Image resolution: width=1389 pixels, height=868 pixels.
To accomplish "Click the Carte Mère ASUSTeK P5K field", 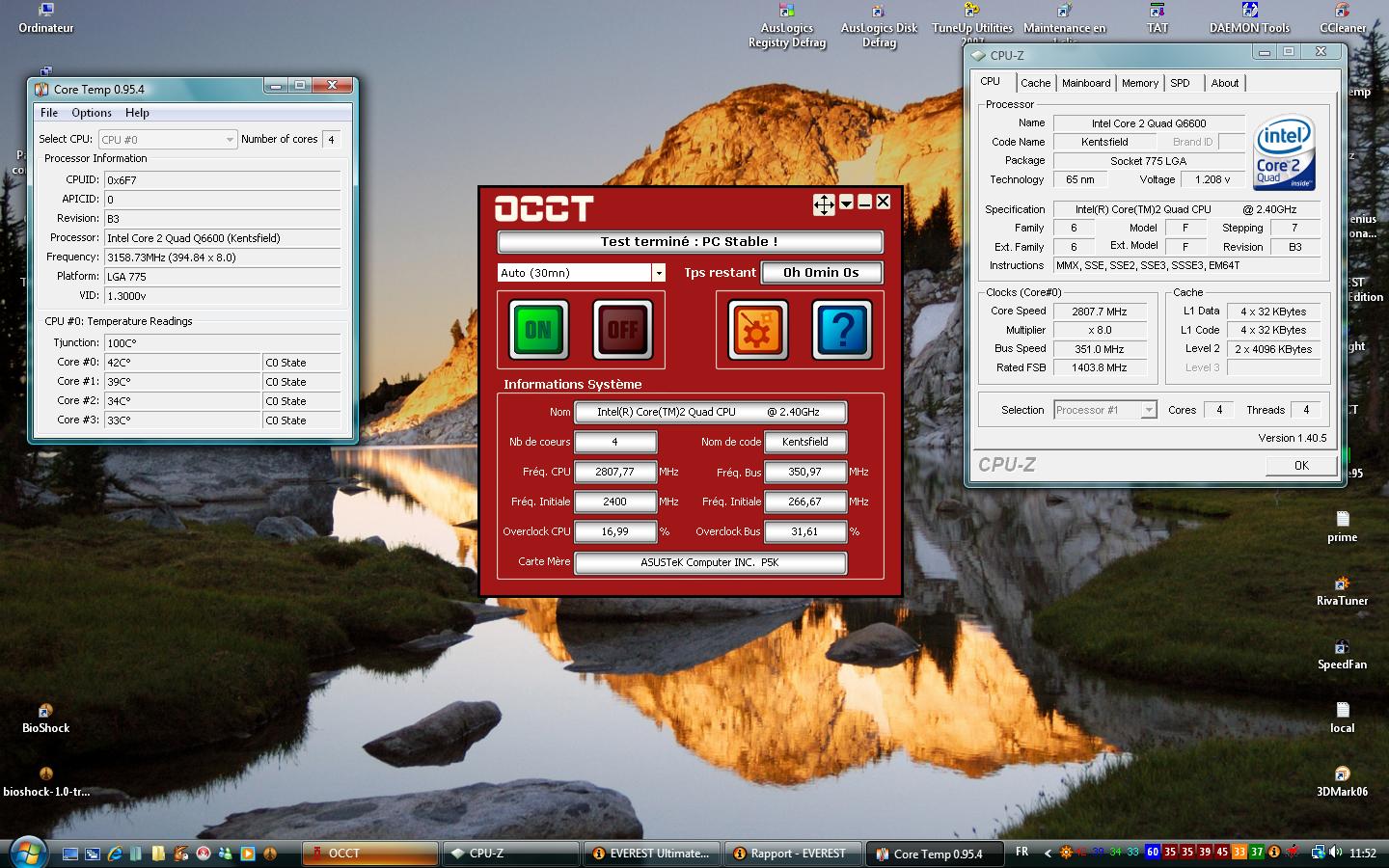I will point(710,562).
